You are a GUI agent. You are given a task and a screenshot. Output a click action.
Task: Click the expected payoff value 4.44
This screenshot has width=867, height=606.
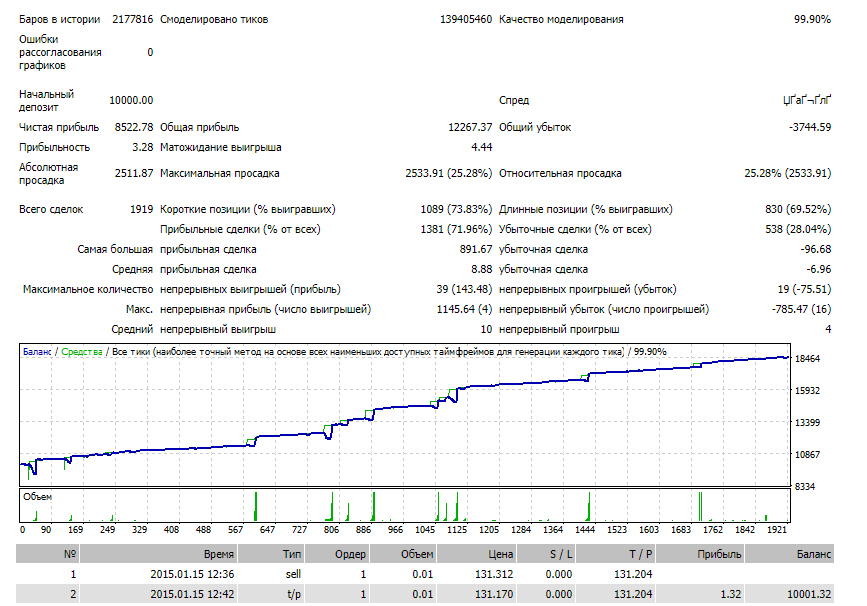click(x=482, y=148)
